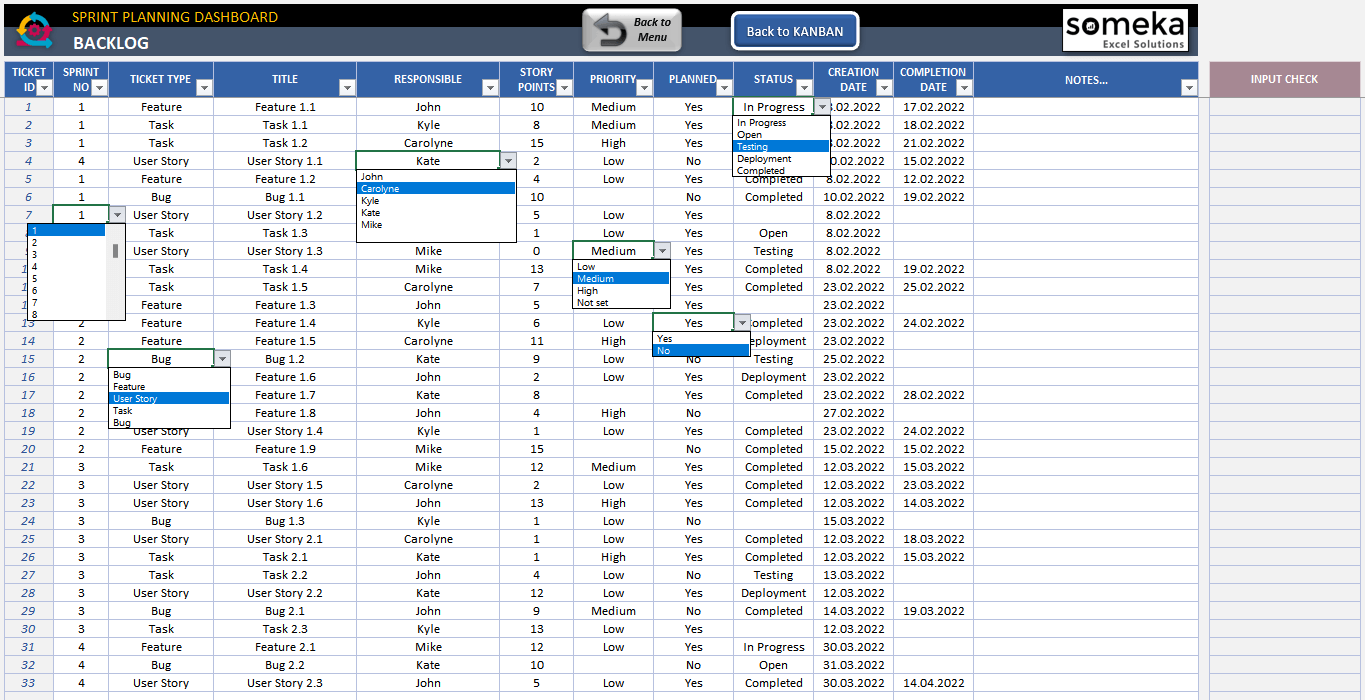Image resolution: width=1365 pixels, height=700 pixels.
Task: Open the Responsible column filter arrow
Action: [490, 88]
